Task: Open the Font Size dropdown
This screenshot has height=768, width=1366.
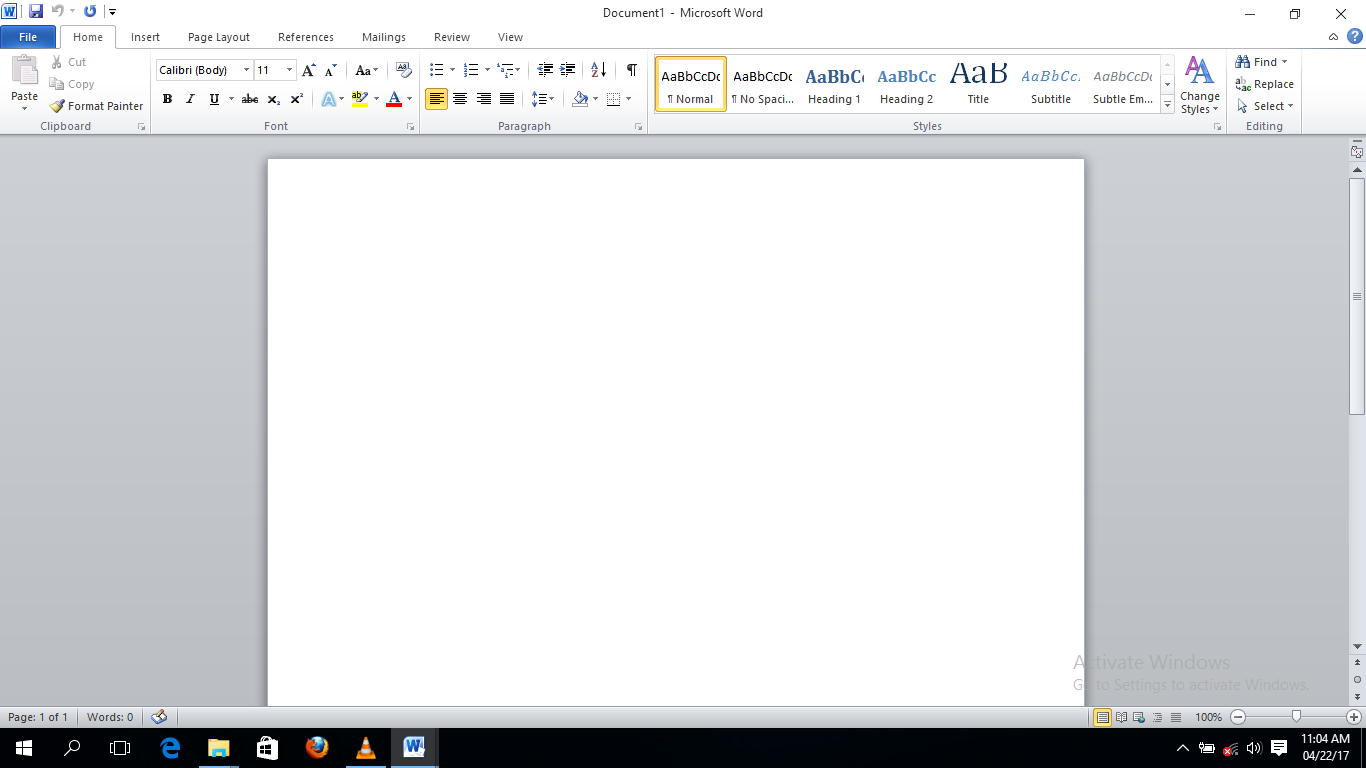Action: pyautogui.click(x=289, y=70)
